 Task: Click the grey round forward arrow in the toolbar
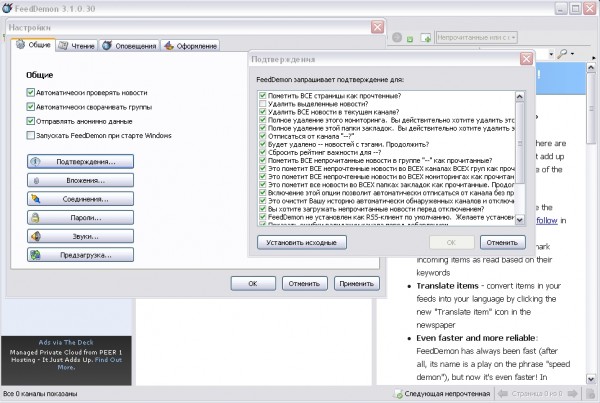[x=397, y=38]
